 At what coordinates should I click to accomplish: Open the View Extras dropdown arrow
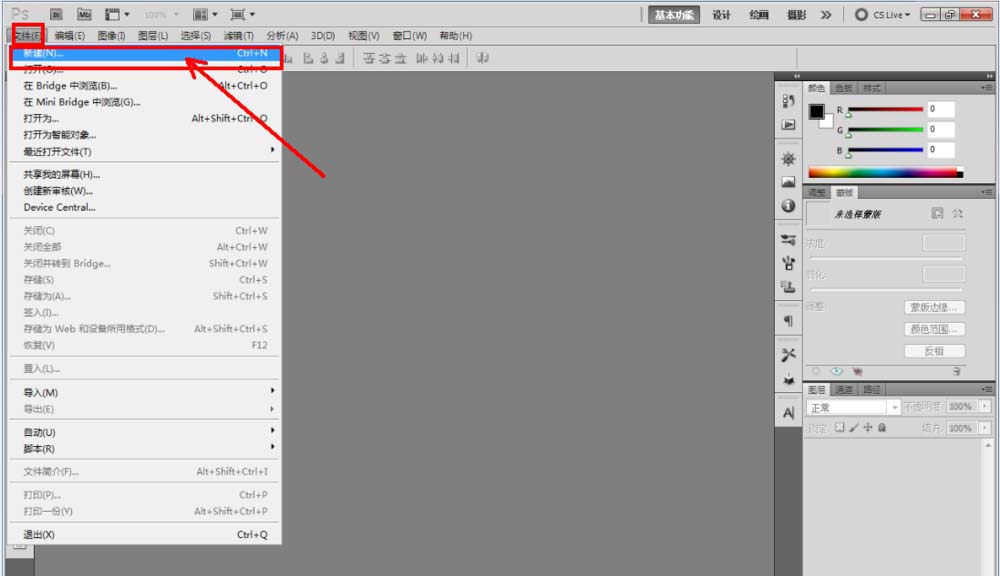126,14
